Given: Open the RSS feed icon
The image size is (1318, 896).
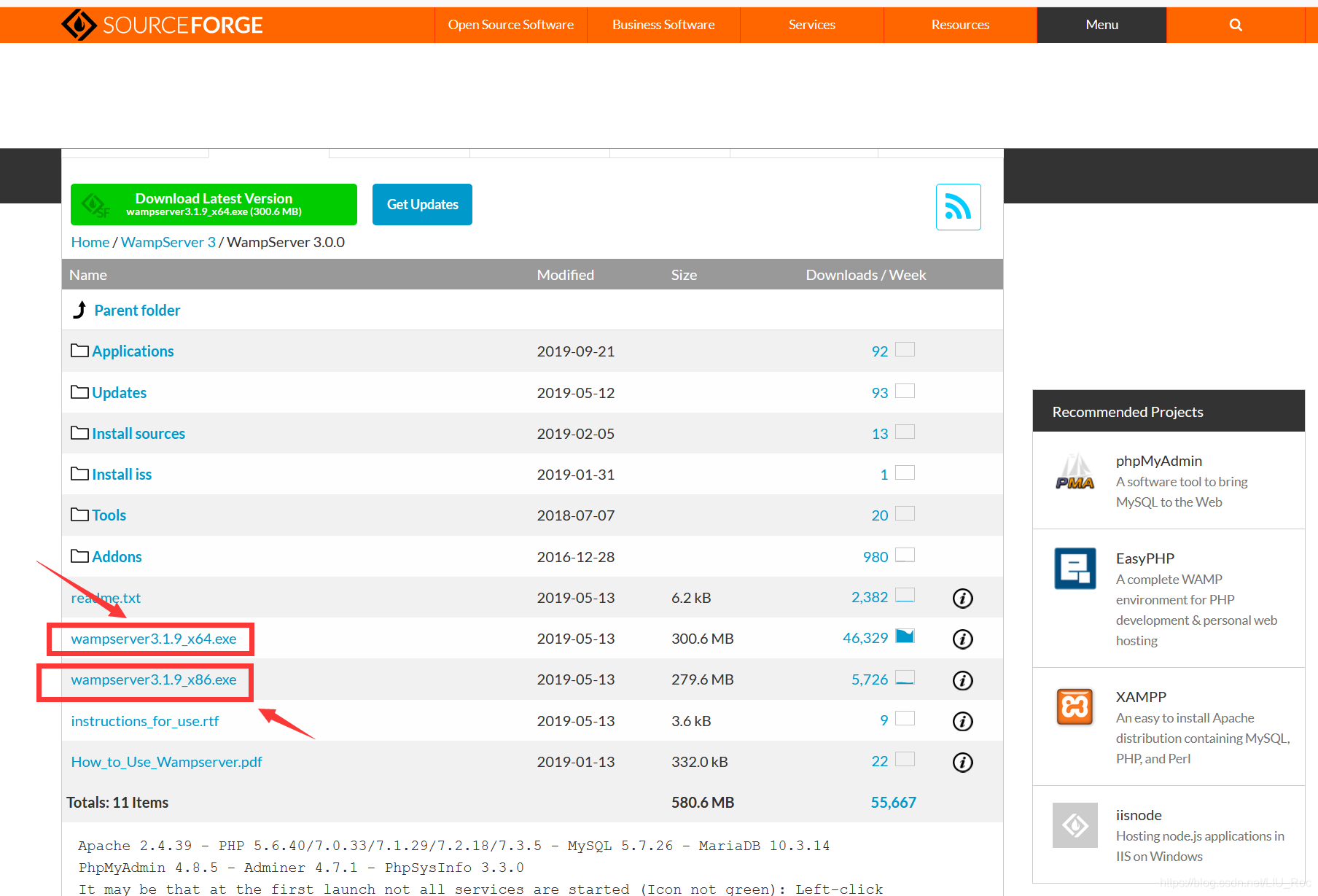Looking at the screenshot, I should [958, 207].
